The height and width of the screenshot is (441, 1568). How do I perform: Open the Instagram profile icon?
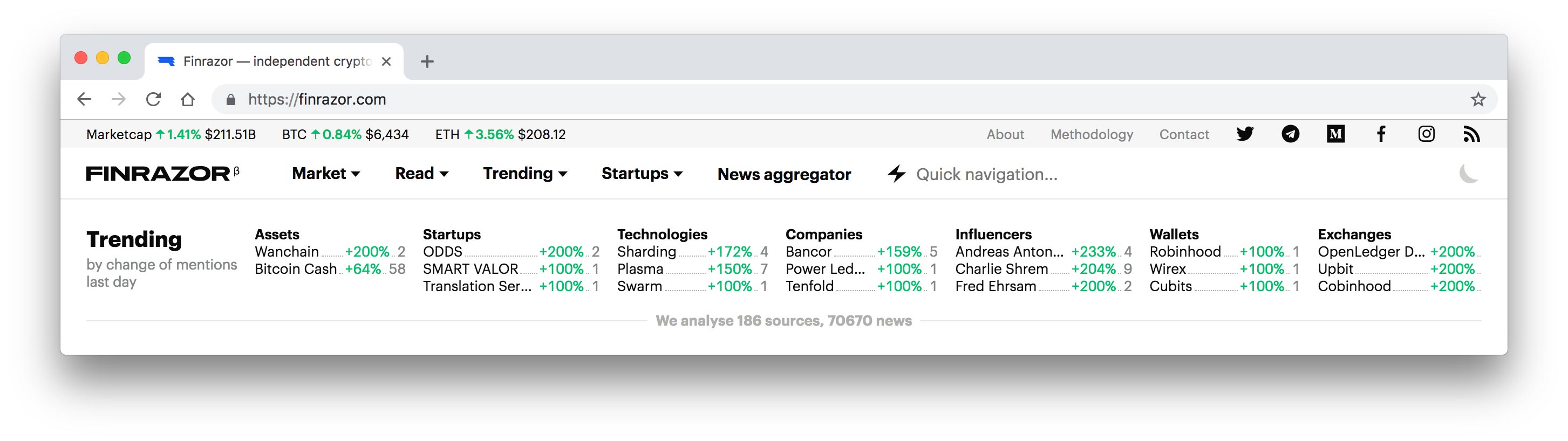1426,134
